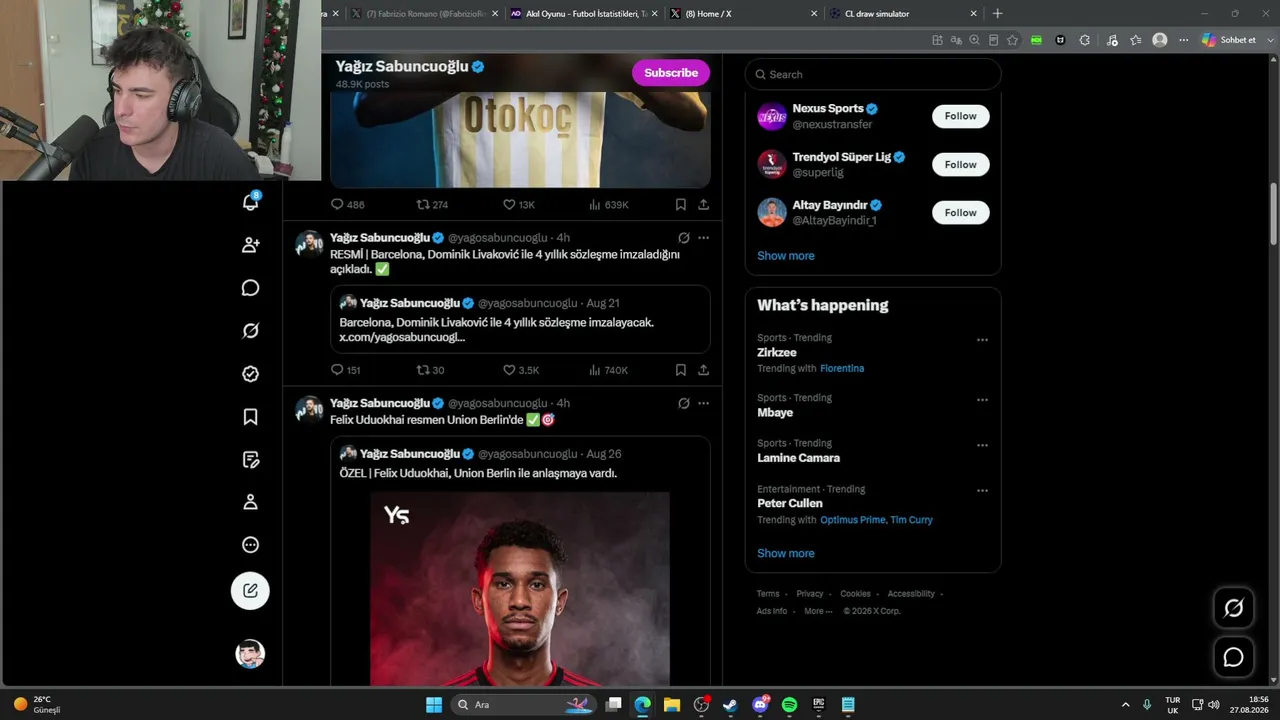The height and width of the screenshot is (720, 1280).
Task: Open the Articles icon in X sidebar
Action: coord(250,460)
